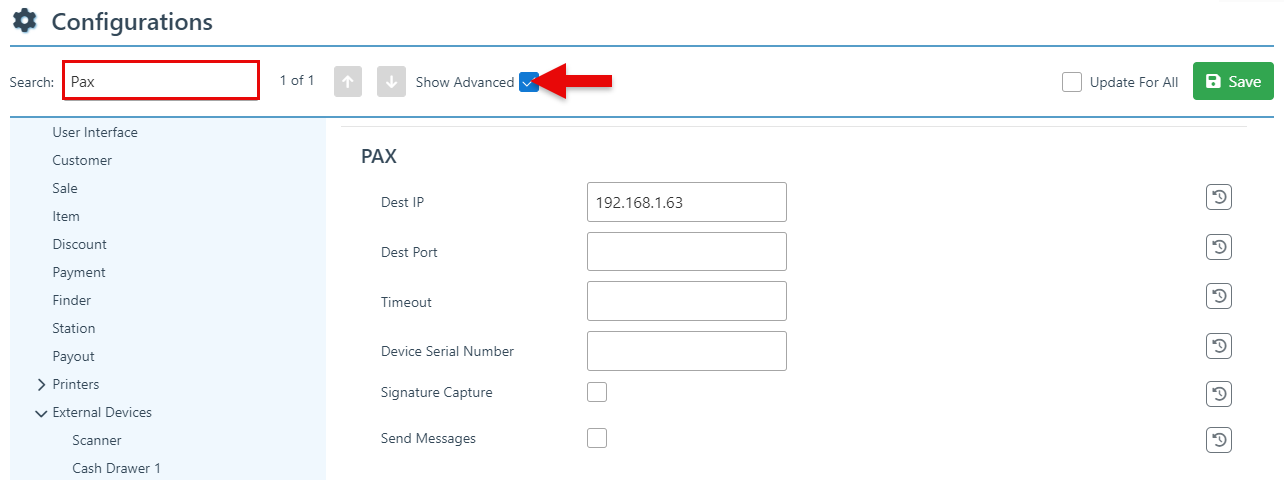This screenshot has width=1284, height=480.
Task: Go to next search result arrow
Action: coord(391,82)
